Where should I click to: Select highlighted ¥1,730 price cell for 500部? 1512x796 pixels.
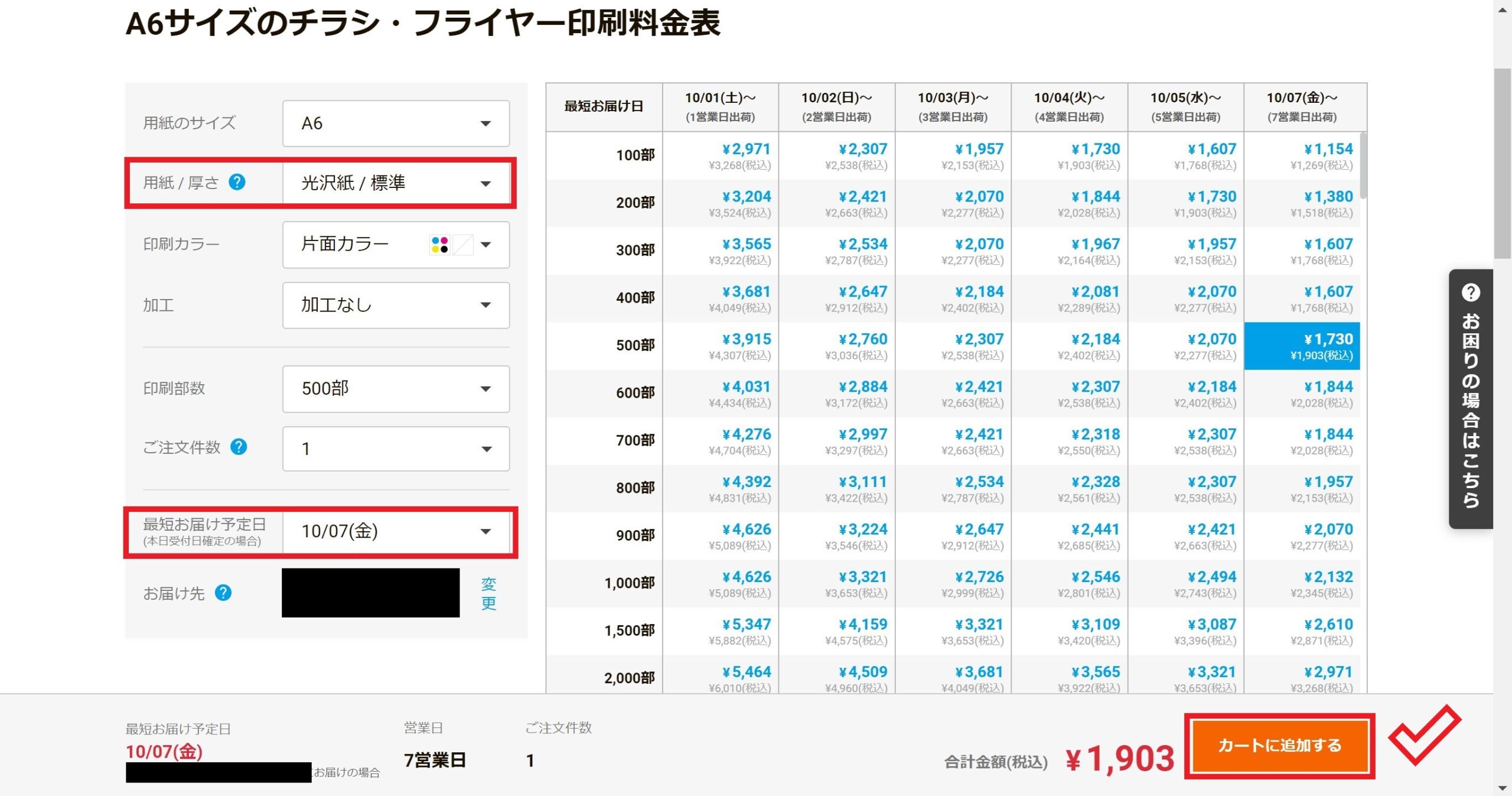[x=1302, y=346]
